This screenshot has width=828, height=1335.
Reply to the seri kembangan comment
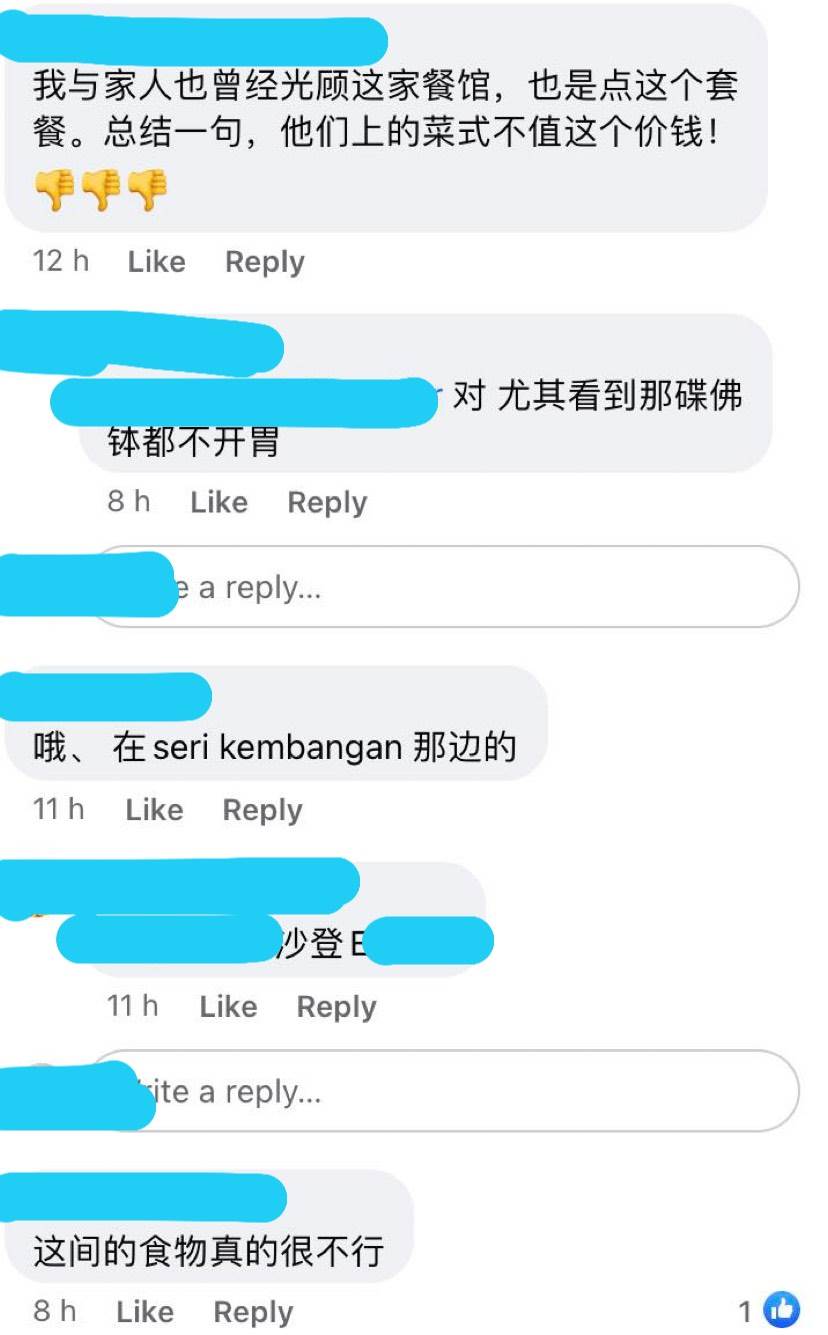coord(262,809)
